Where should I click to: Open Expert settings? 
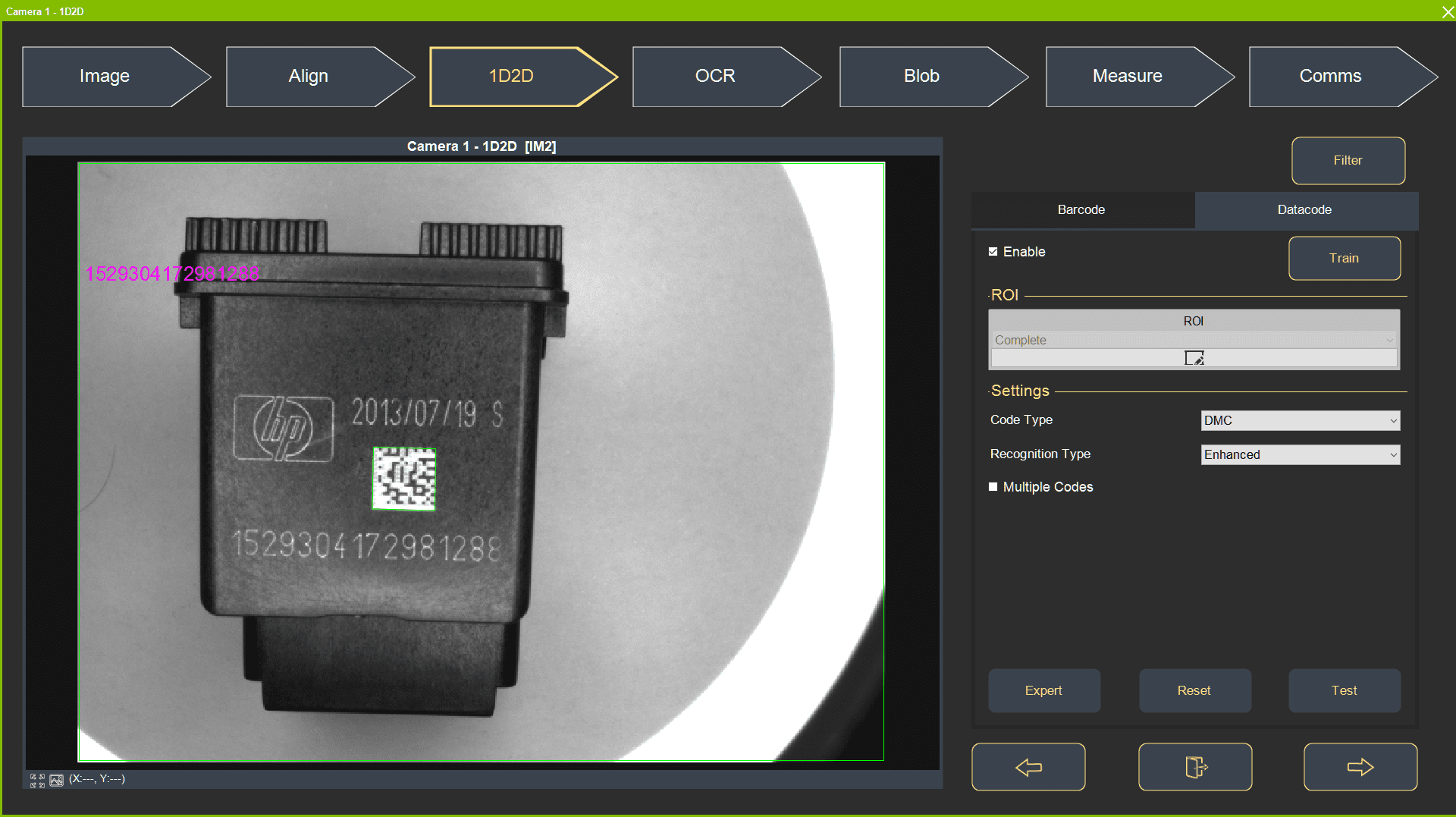[1044, 690]
